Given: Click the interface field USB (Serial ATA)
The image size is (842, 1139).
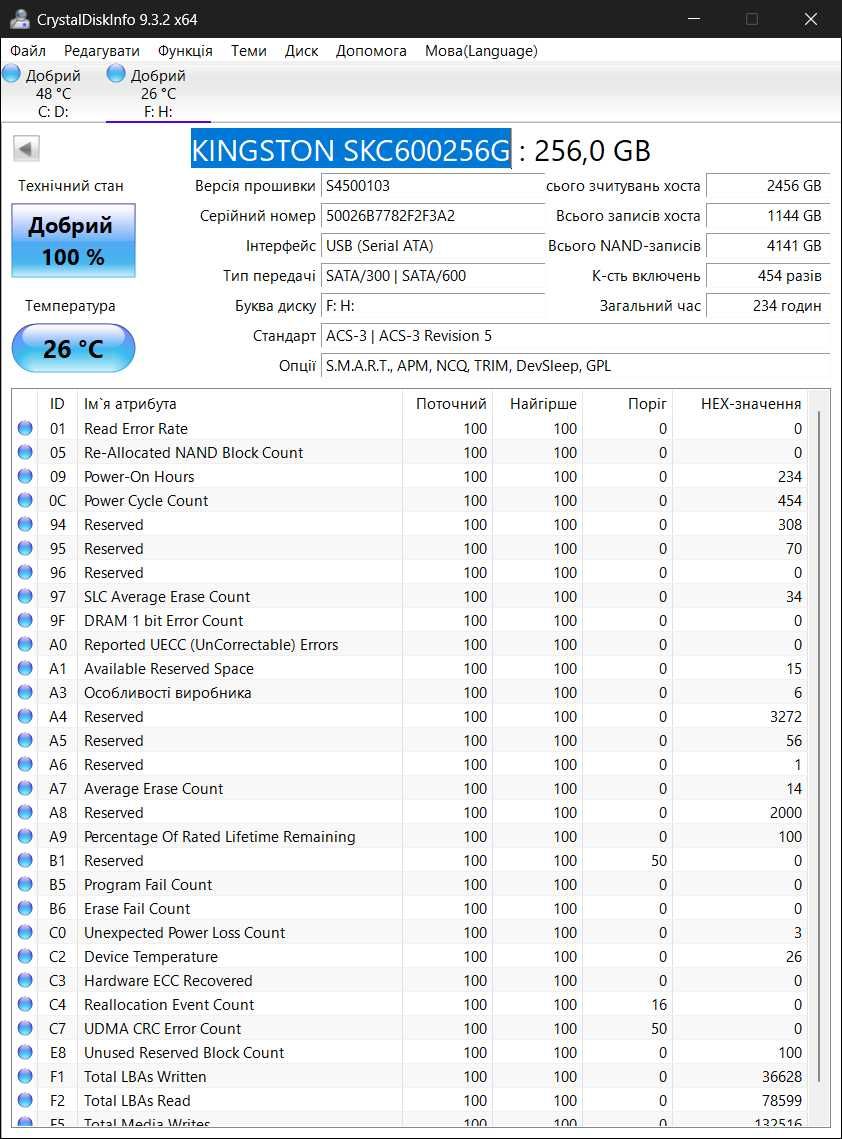Looking at the screenshot, I should coord(433,246).
